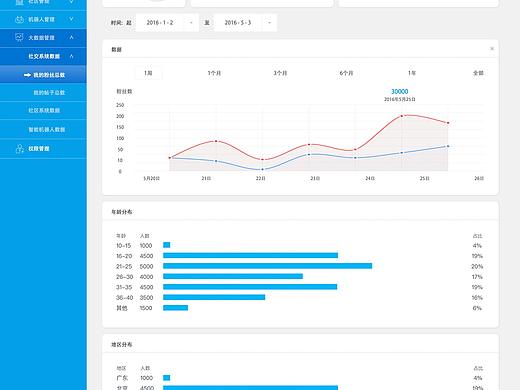The width and height of the screenshot is (520, 390).
Task: Close the data chart panel
Action: (492, 49)
